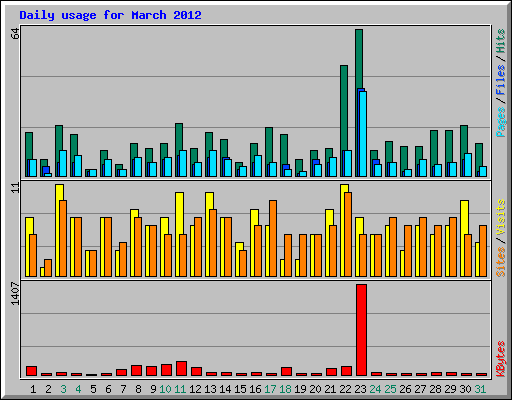The image size is (512, 400).
Task: Click day label '27' on the x-axis
Action: coord(420,389)
